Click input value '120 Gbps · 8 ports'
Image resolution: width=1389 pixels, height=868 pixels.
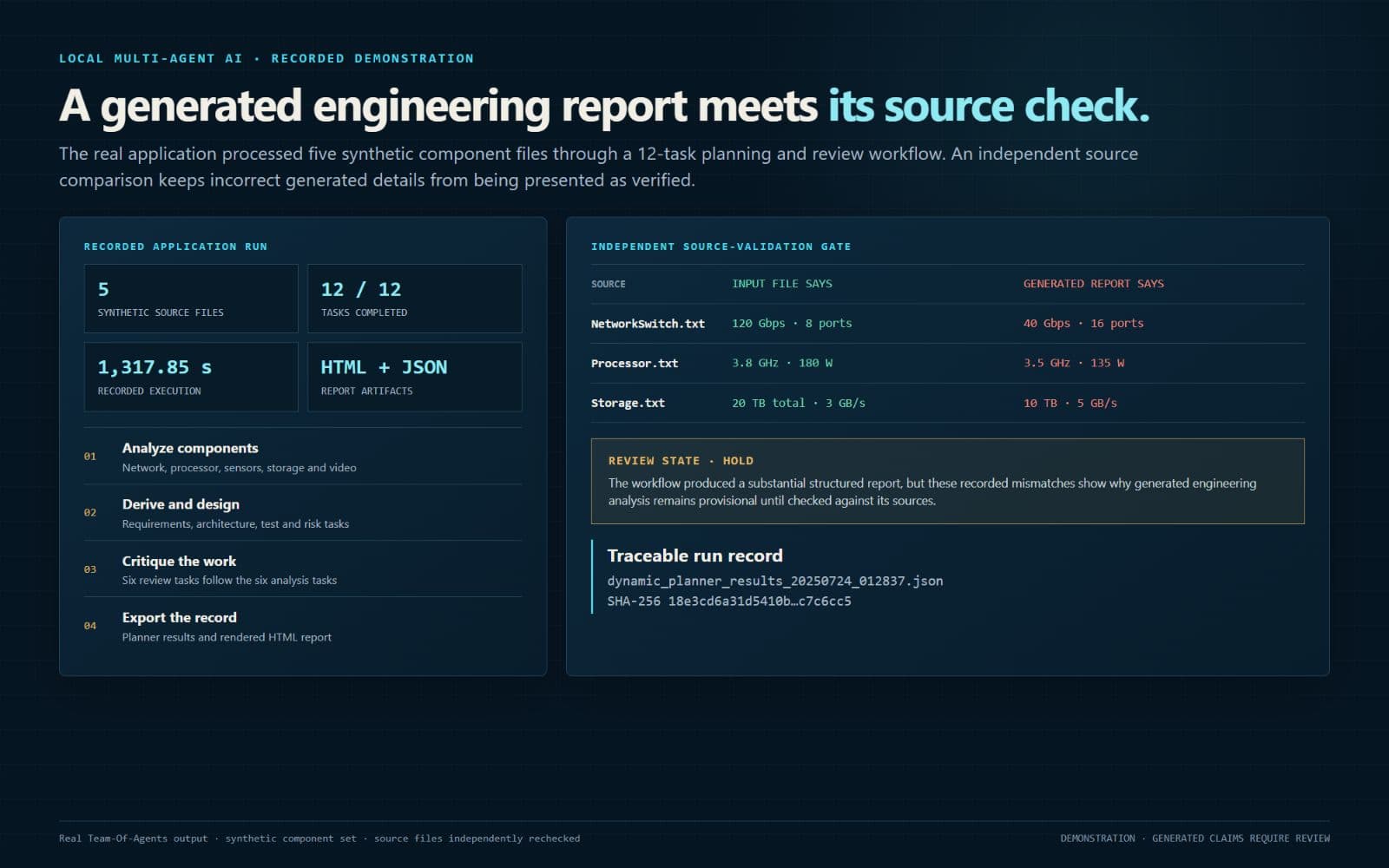point(792,323)
